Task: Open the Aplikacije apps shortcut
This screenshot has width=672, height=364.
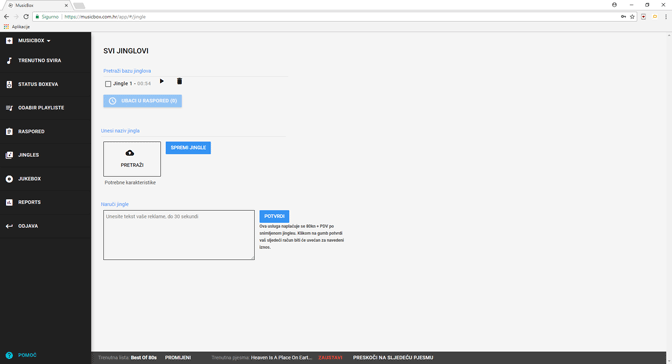Action: point(17,27)
